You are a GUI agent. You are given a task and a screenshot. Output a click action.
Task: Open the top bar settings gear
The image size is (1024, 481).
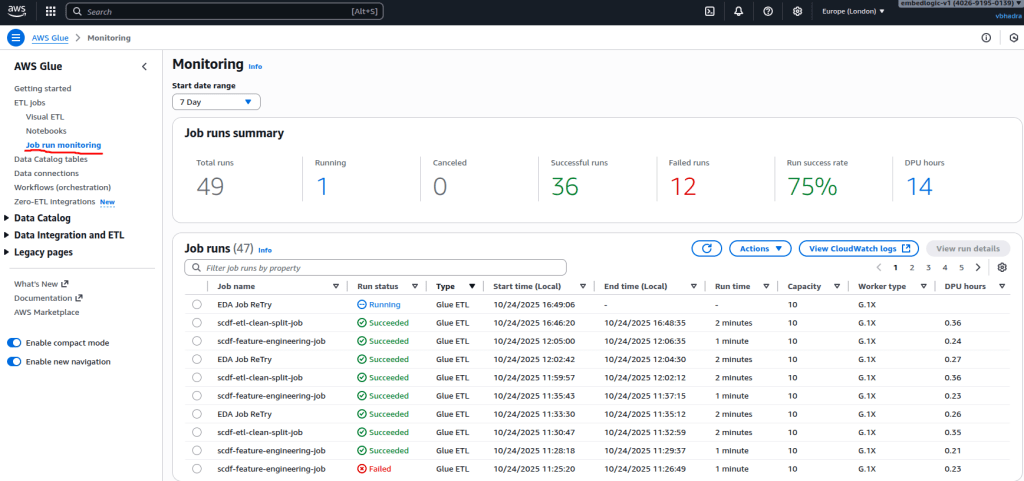(x=797, y=12)
